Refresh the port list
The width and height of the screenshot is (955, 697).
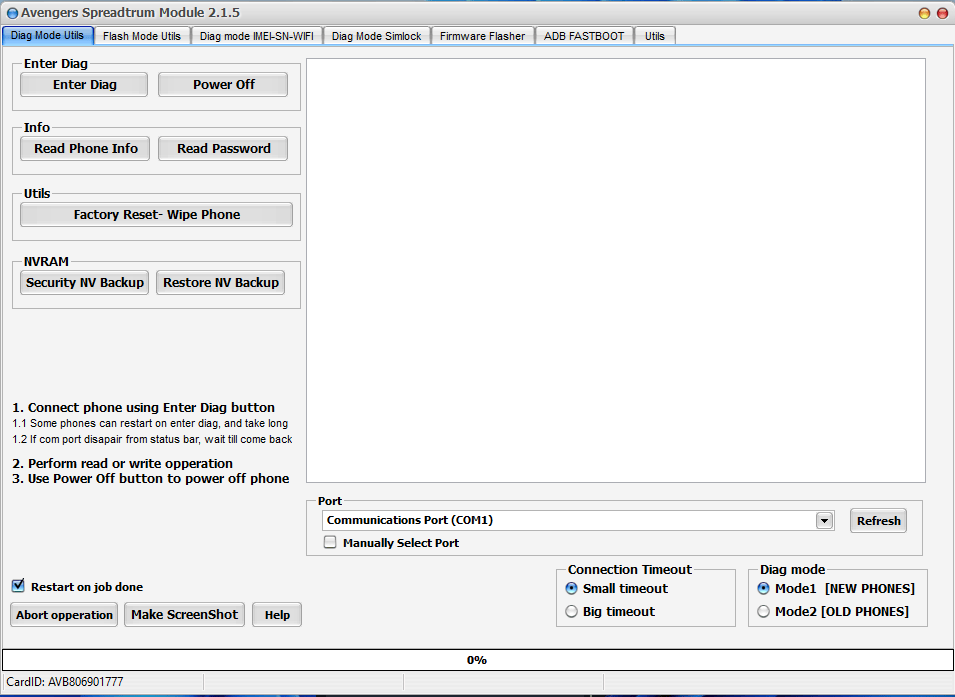pos(878,520)
